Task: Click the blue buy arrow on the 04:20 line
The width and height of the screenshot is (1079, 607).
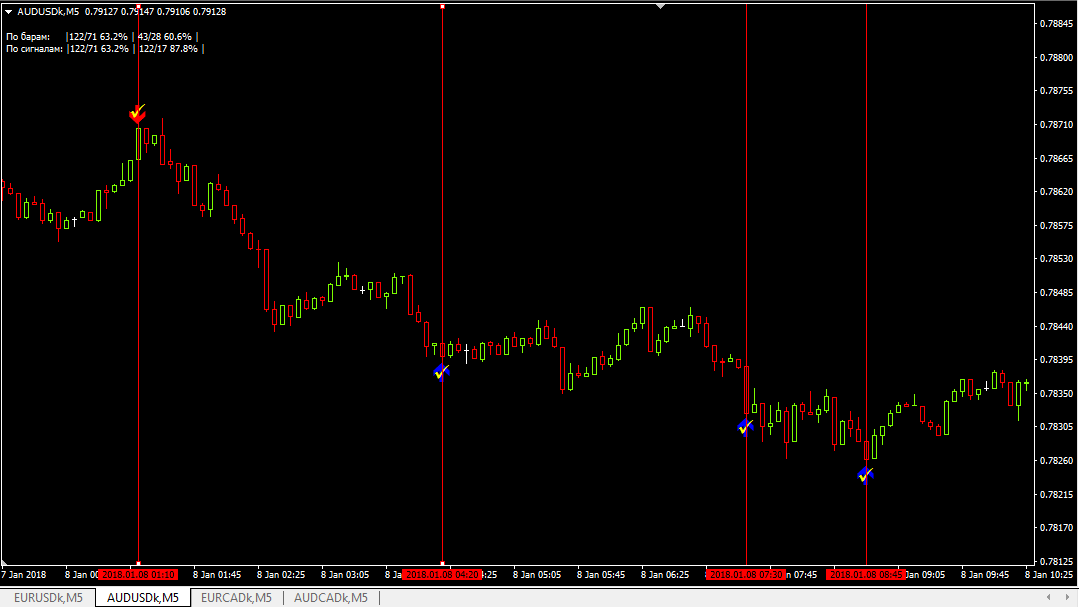Action: (442, 372)
